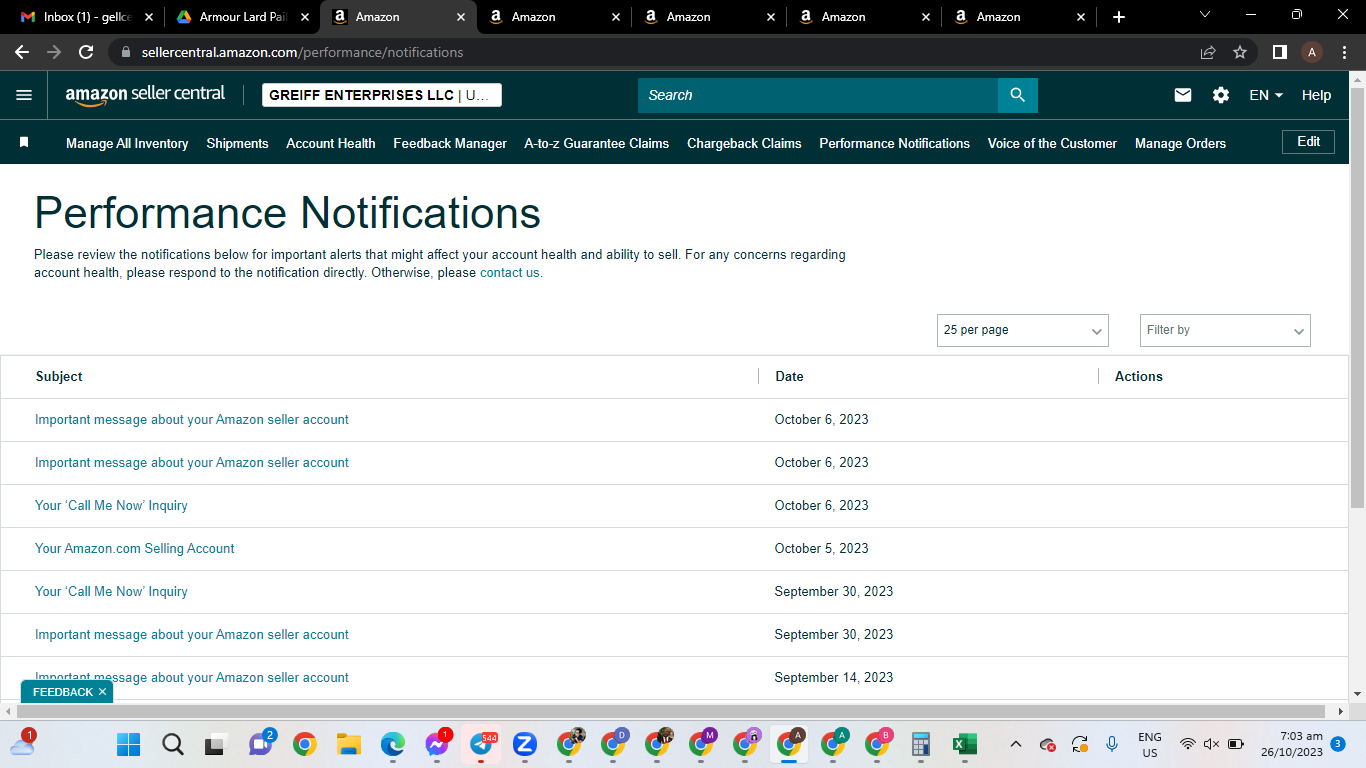This screenshot has width=1366, height=768.
Task: View site information via the padlock icon
Action: click(x=125, y=52)
